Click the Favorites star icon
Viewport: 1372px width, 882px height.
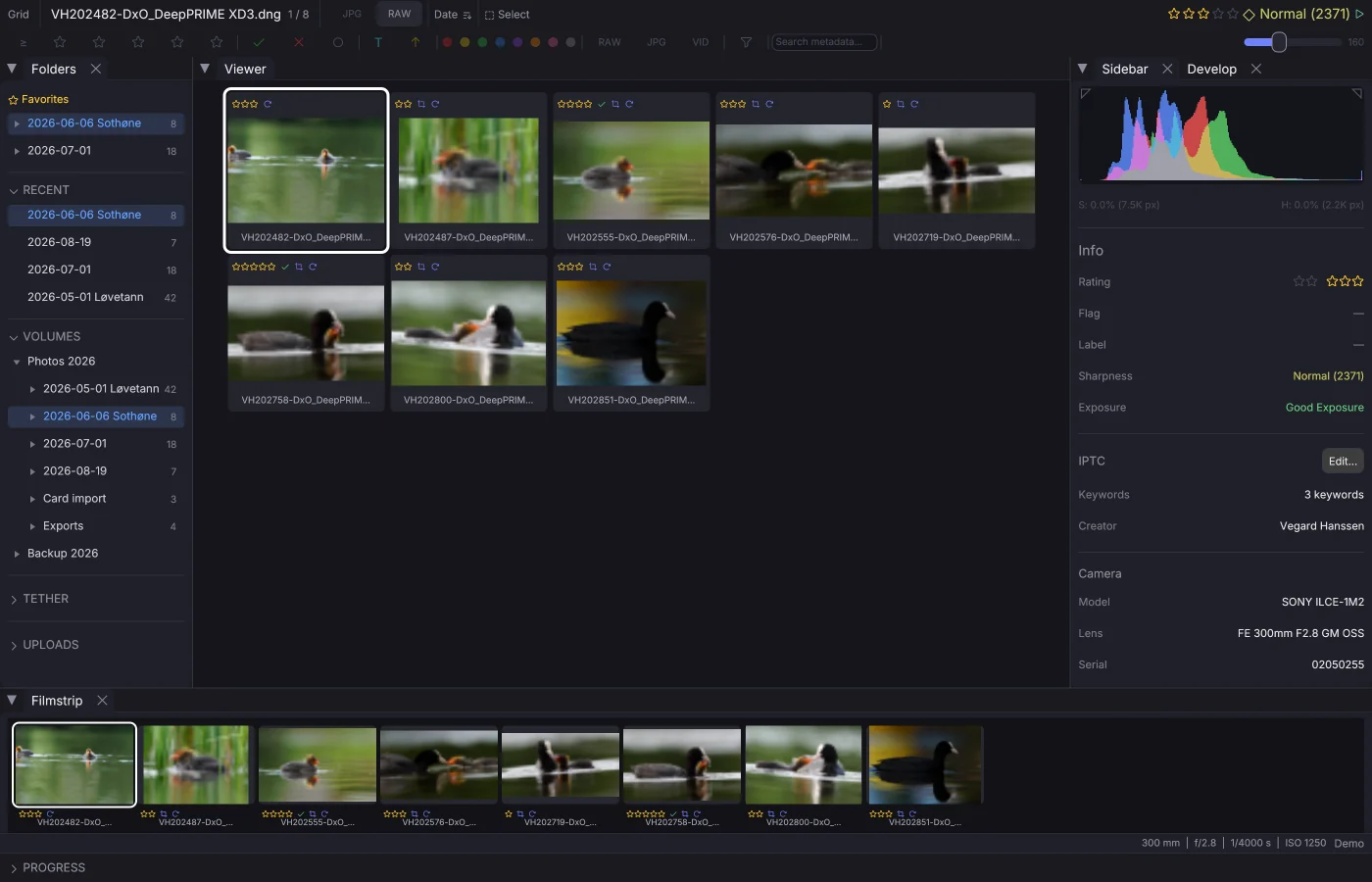click(14, 100)
